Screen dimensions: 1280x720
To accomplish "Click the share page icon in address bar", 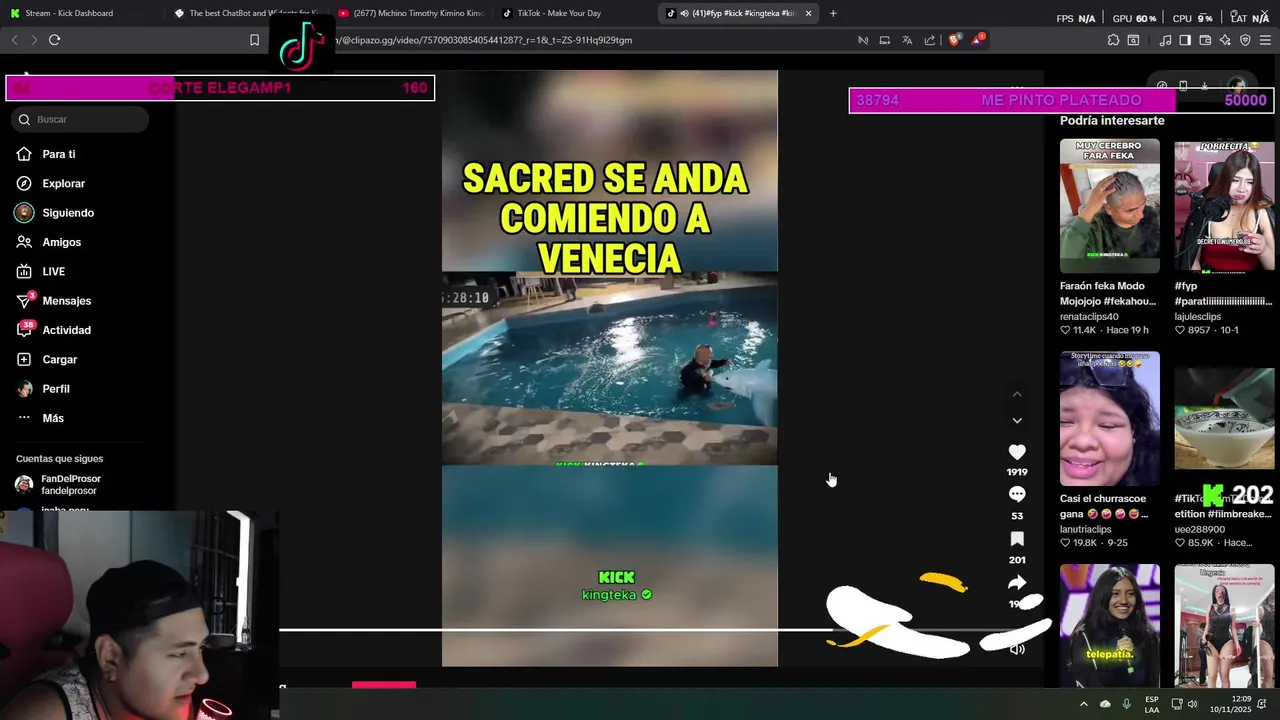I will point(930,40).
